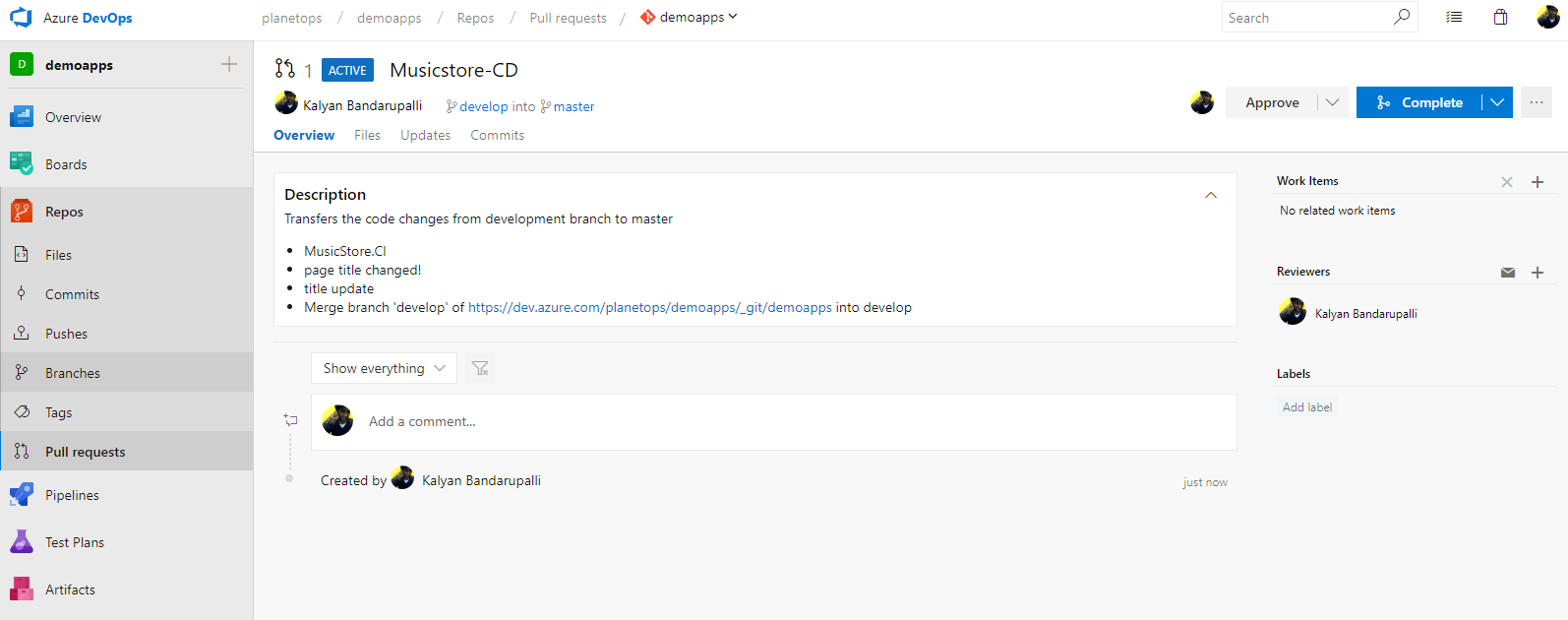Open the Repos hub icon
The height and width of the screenshot is (620, 1568).
tap(22, 212)
